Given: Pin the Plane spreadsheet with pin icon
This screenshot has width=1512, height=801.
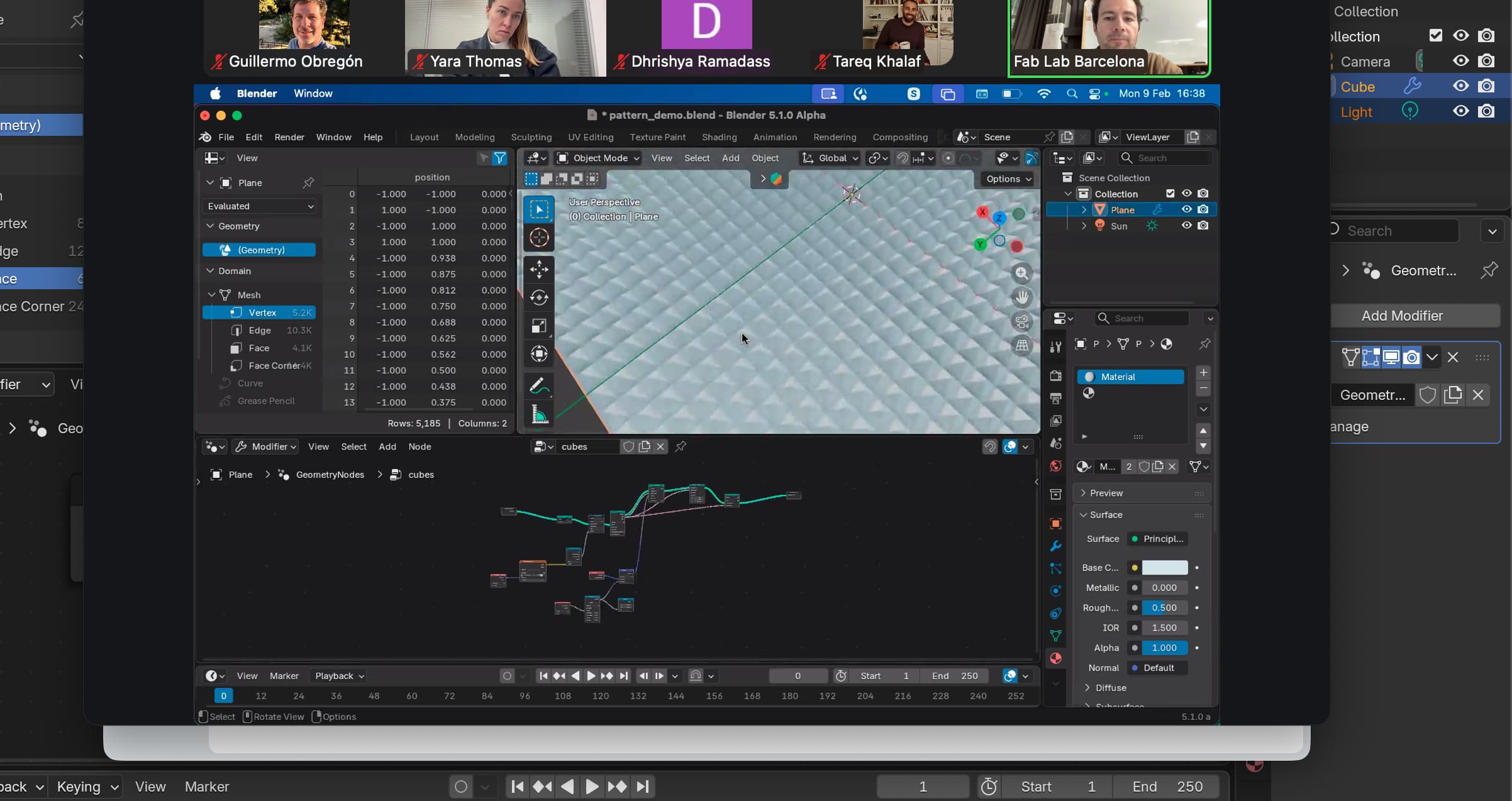Looking at the screenshot, I should (x=308, y=183).
